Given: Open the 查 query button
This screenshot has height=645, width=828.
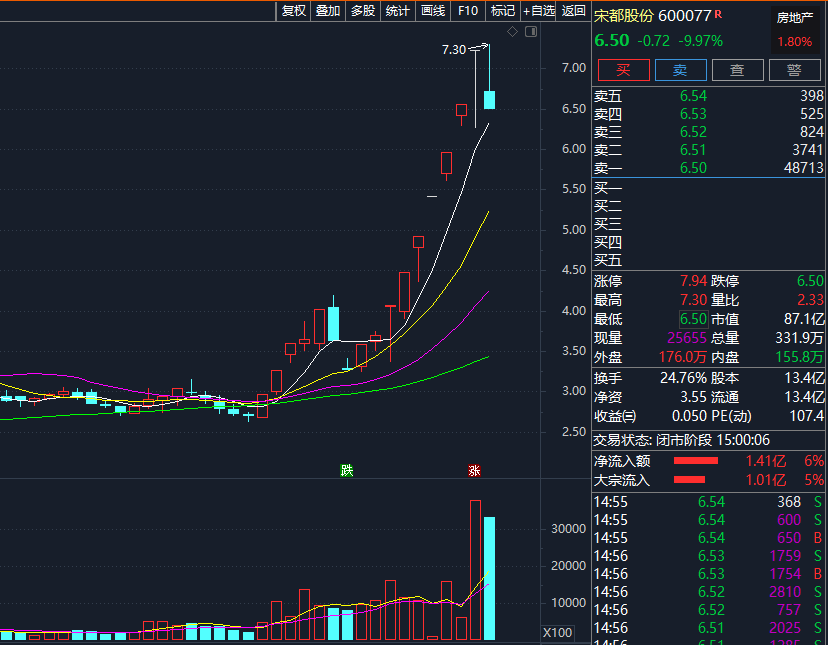Looking at the screenshot, I should [x=737, y=69].
